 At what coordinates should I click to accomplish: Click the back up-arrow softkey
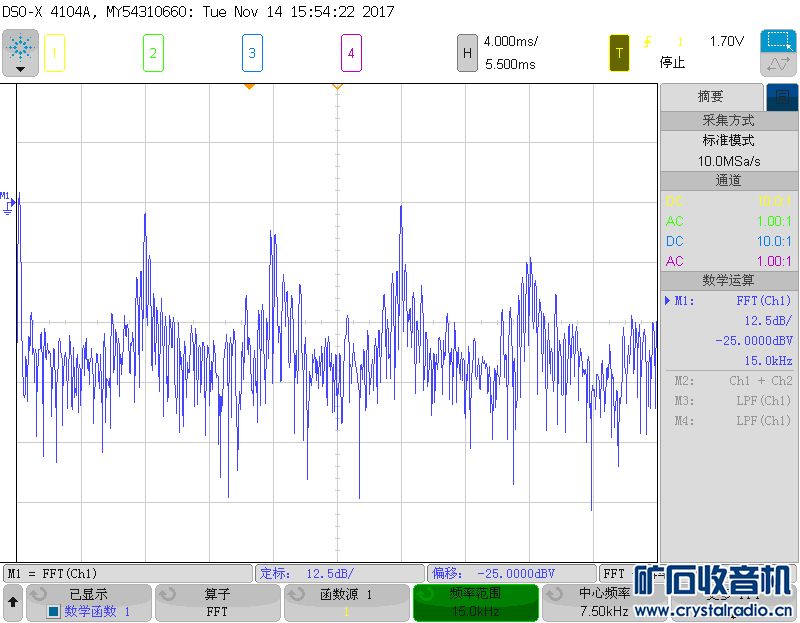13,603
